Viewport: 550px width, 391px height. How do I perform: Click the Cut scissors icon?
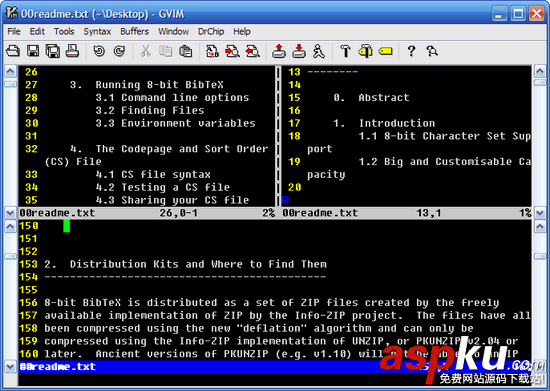point(145,51)
